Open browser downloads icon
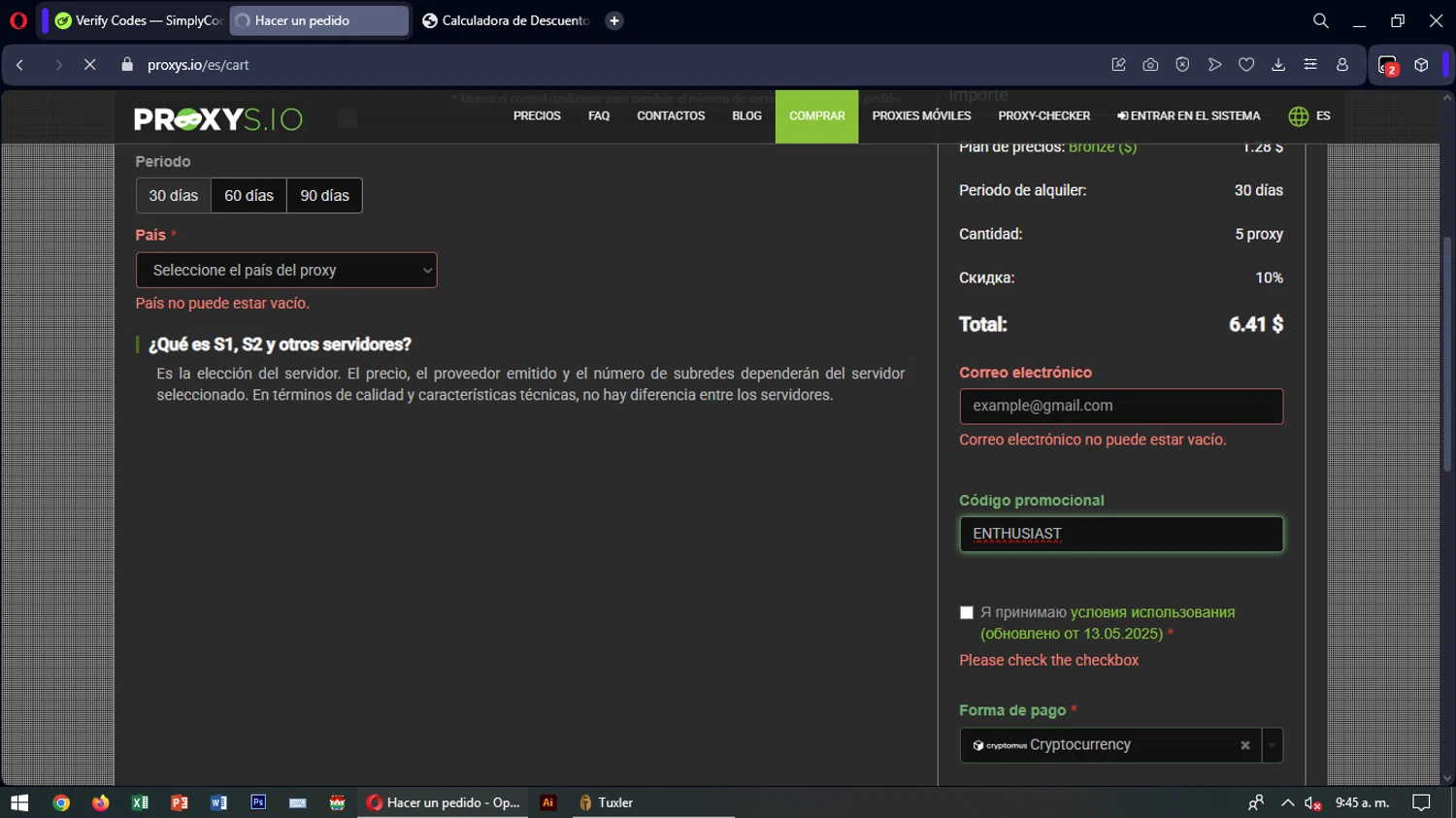The height and width of the screenshot is (818, 1456). coord(1278,65)
